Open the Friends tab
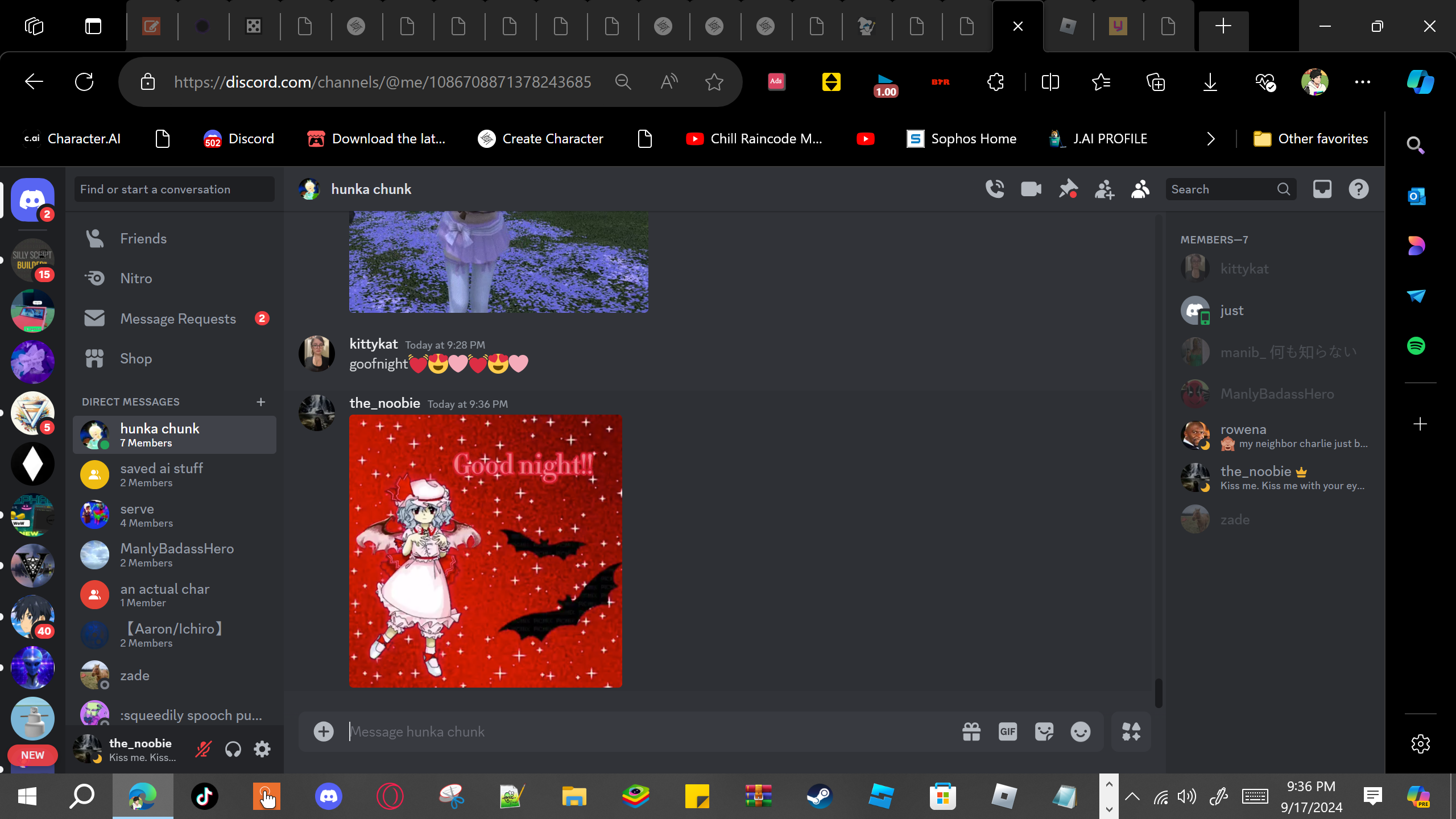Screen dimensions: 1456x819 [x=143, y=239]
